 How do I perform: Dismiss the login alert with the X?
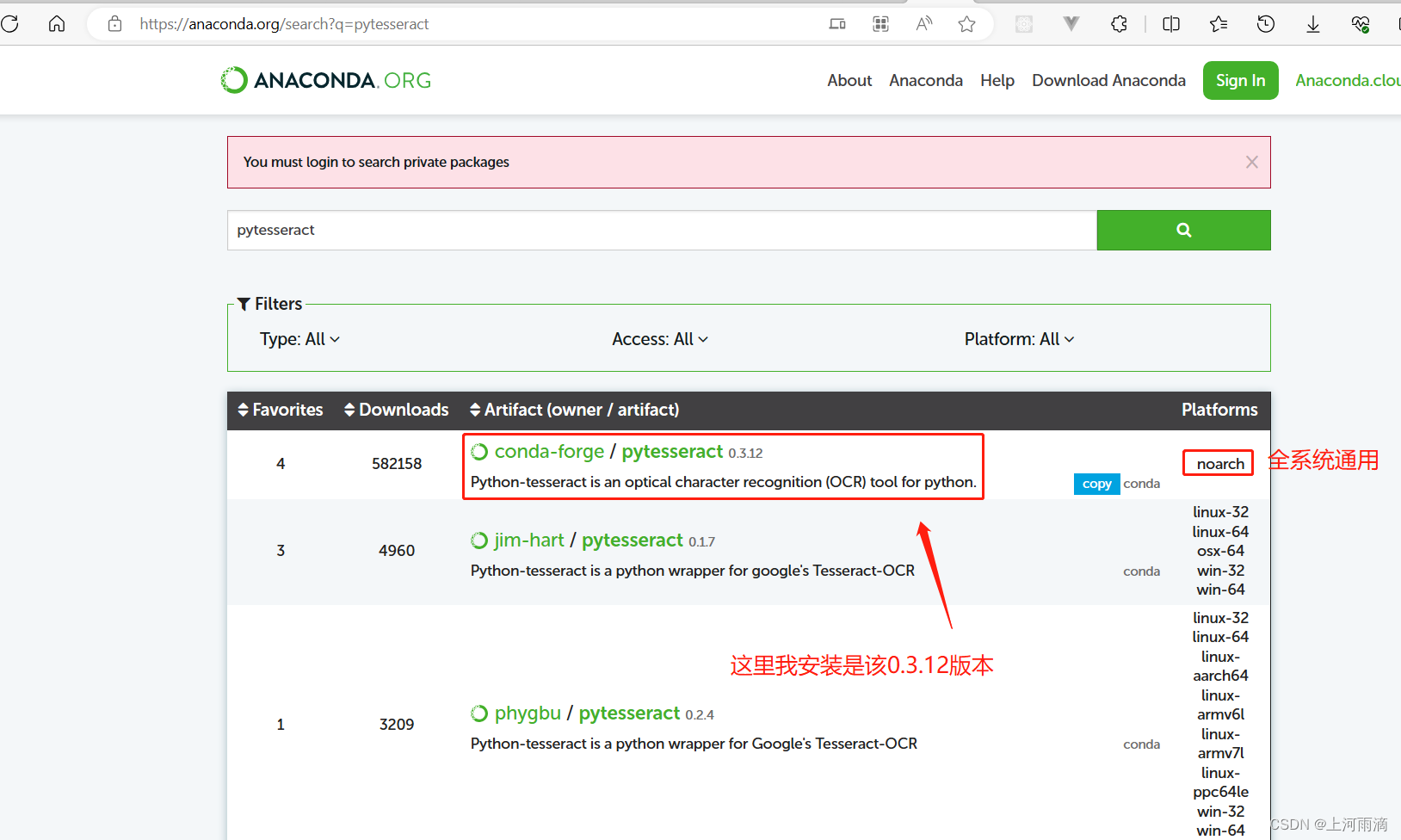tap(1252, 162)
